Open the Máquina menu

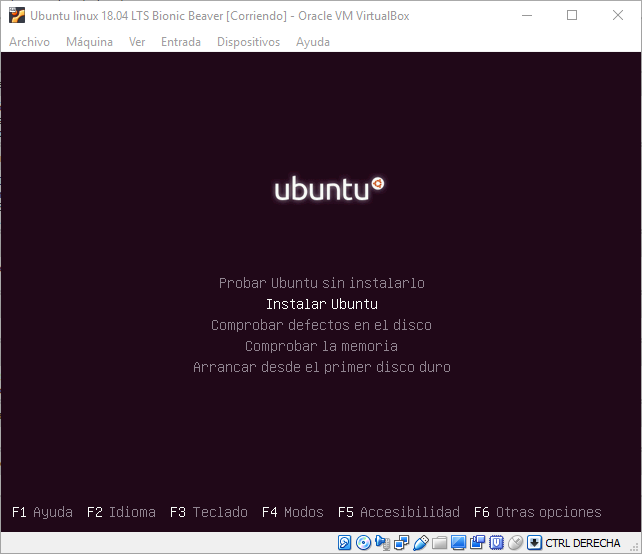click(89, 42)
